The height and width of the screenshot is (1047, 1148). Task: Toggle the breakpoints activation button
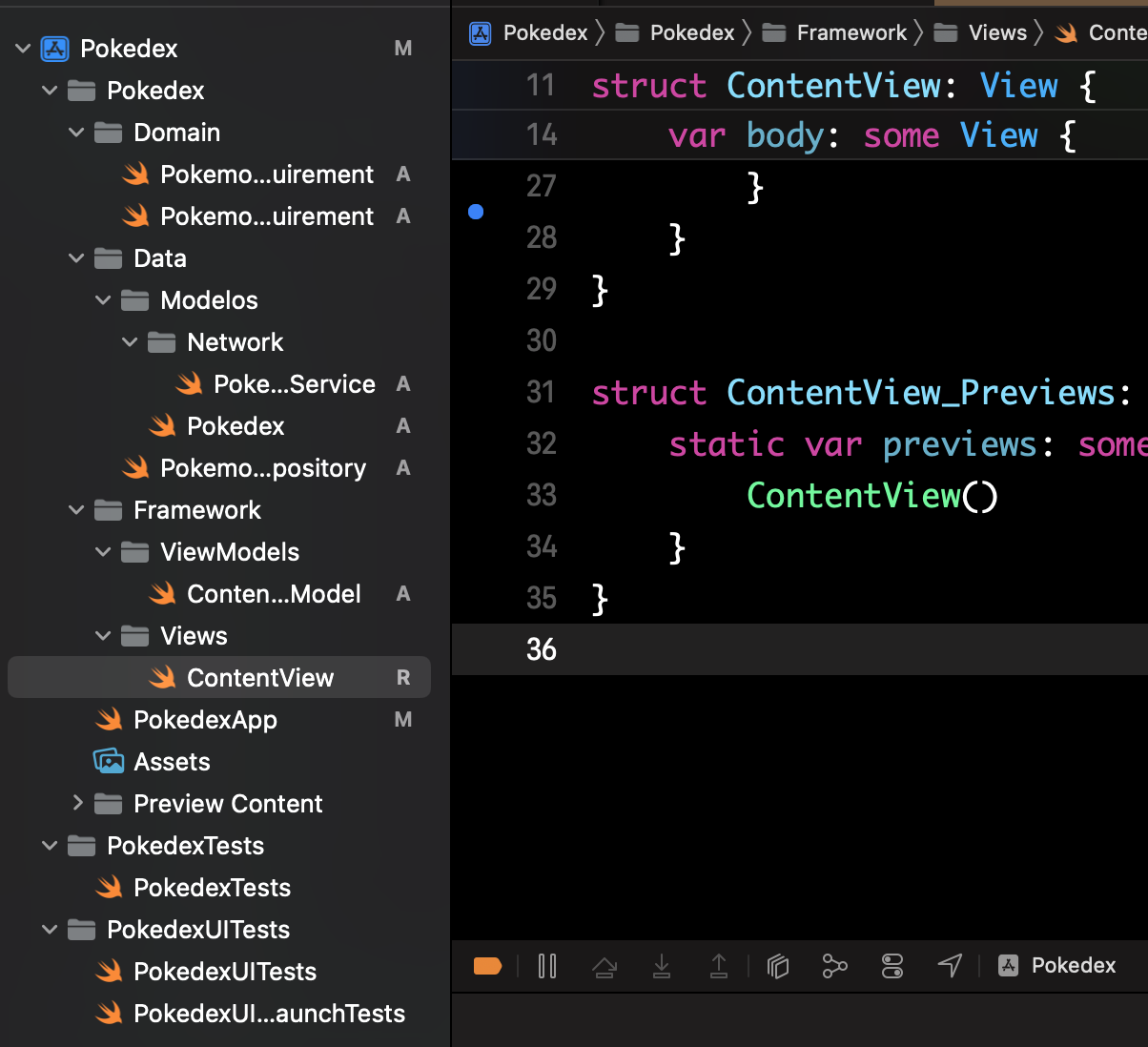coord(487,966)
